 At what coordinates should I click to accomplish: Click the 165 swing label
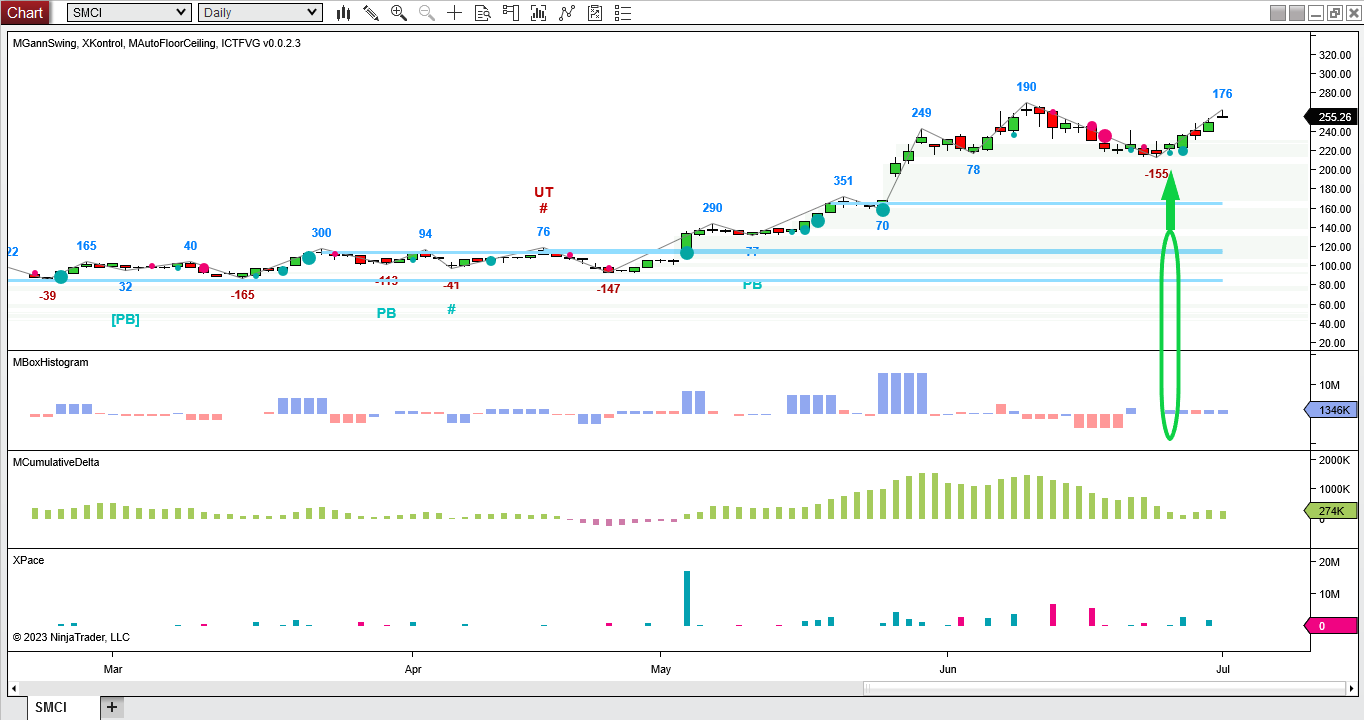(87, 246)
